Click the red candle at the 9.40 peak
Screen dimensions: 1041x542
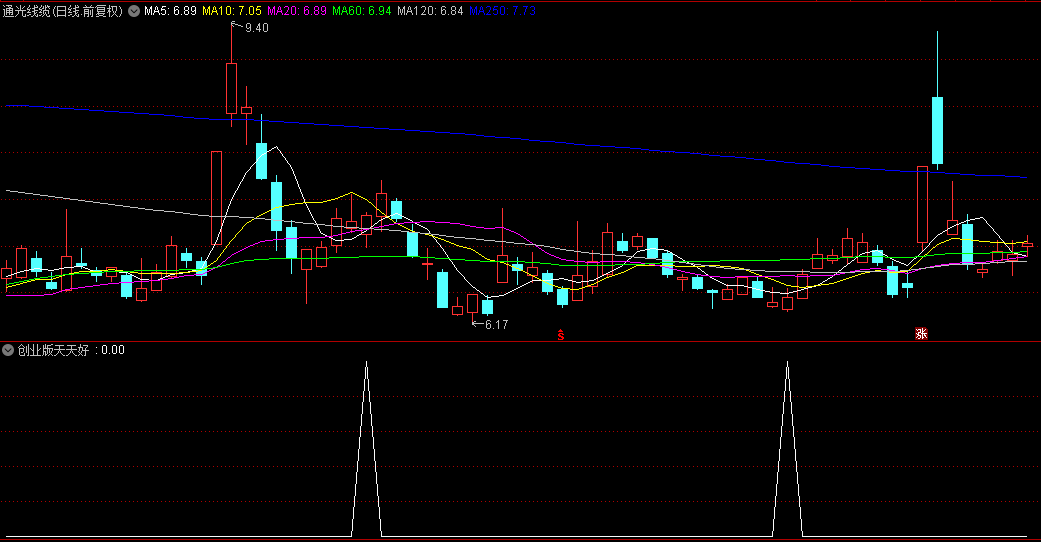232,88
